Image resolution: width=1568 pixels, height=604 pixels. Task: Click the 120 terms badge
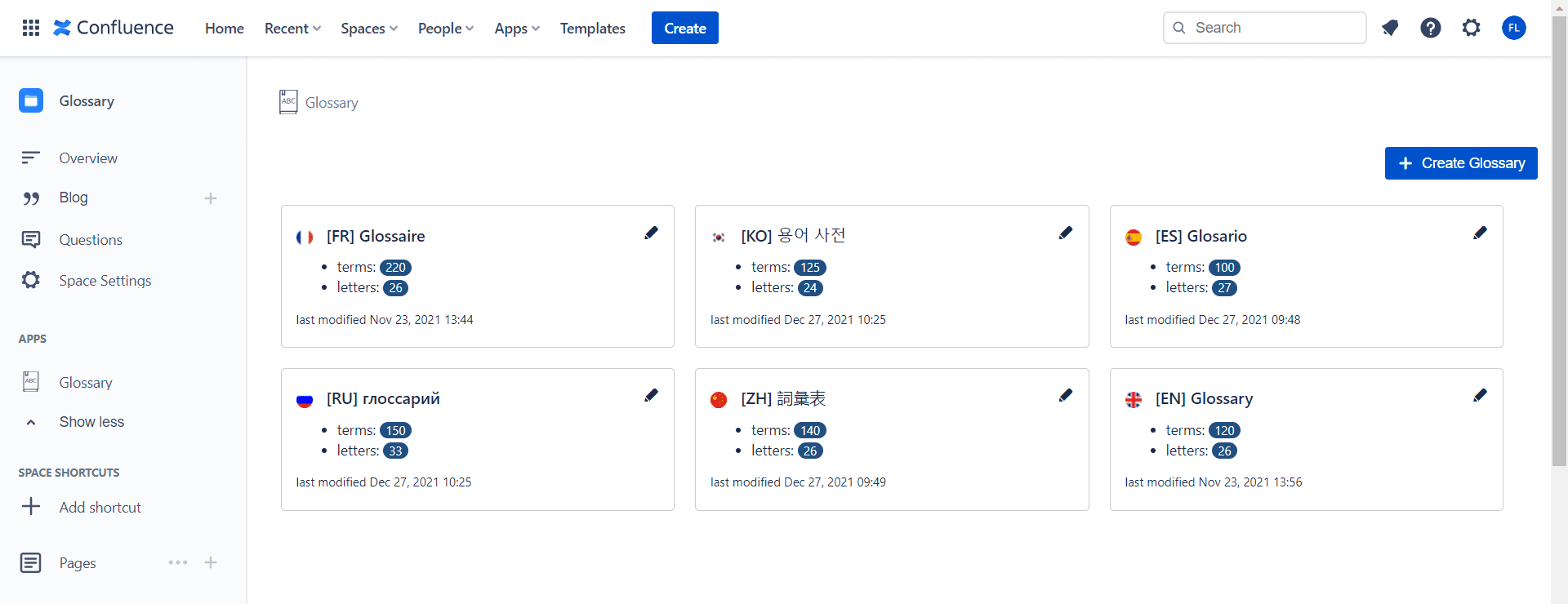pos(1224,430)
